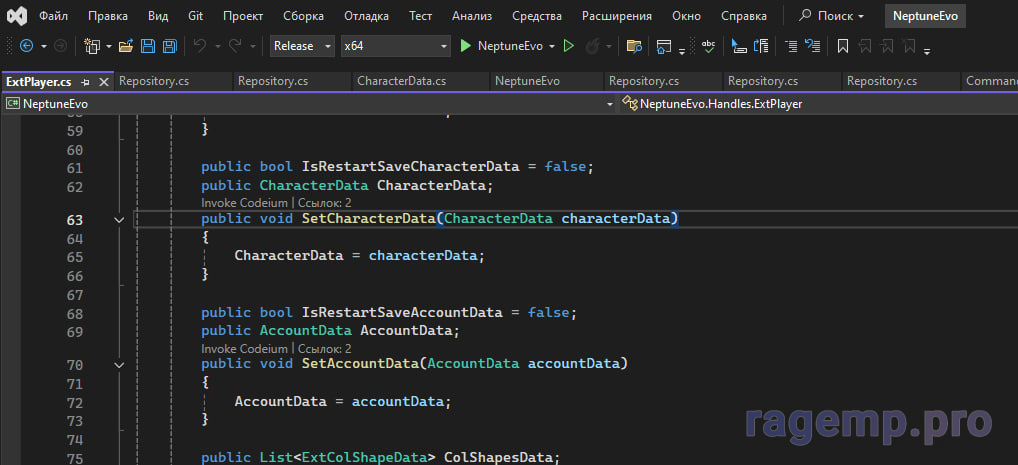Save the current file with the floppy icon
The image size is (1018, 465).
pyautogui.click(x=148, y=46)
